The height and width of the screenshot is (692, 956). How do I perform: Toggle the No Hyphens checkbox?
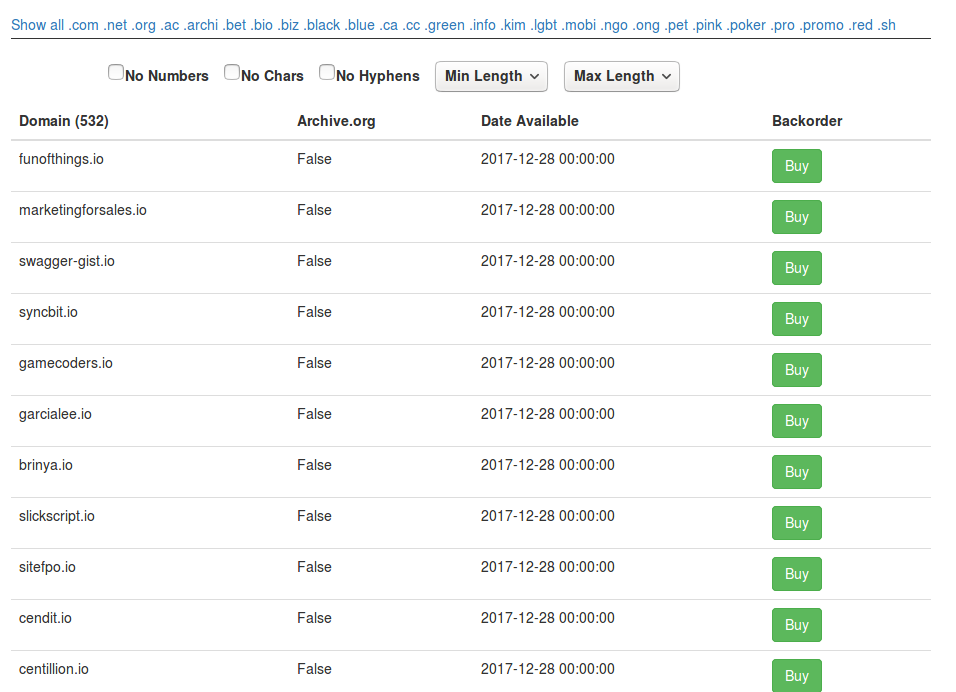point(327,72)
